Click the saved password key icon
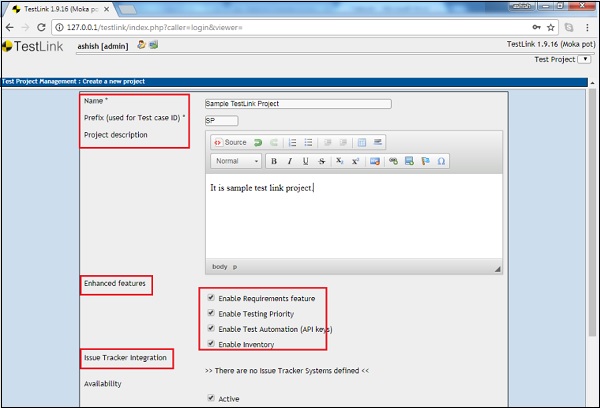The width and height of the screenshot is (600, 408). pyautogui.click(x=536, y=27)
